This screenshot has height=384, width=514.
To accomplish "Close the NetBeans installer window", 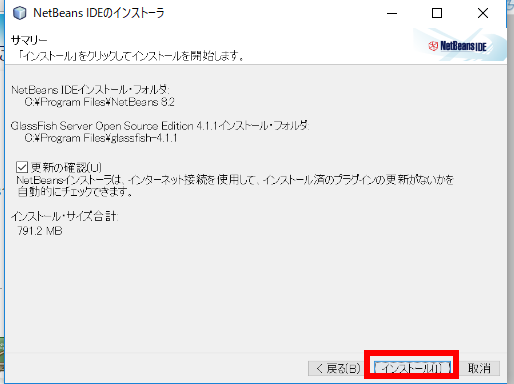I will pos(482,13).
